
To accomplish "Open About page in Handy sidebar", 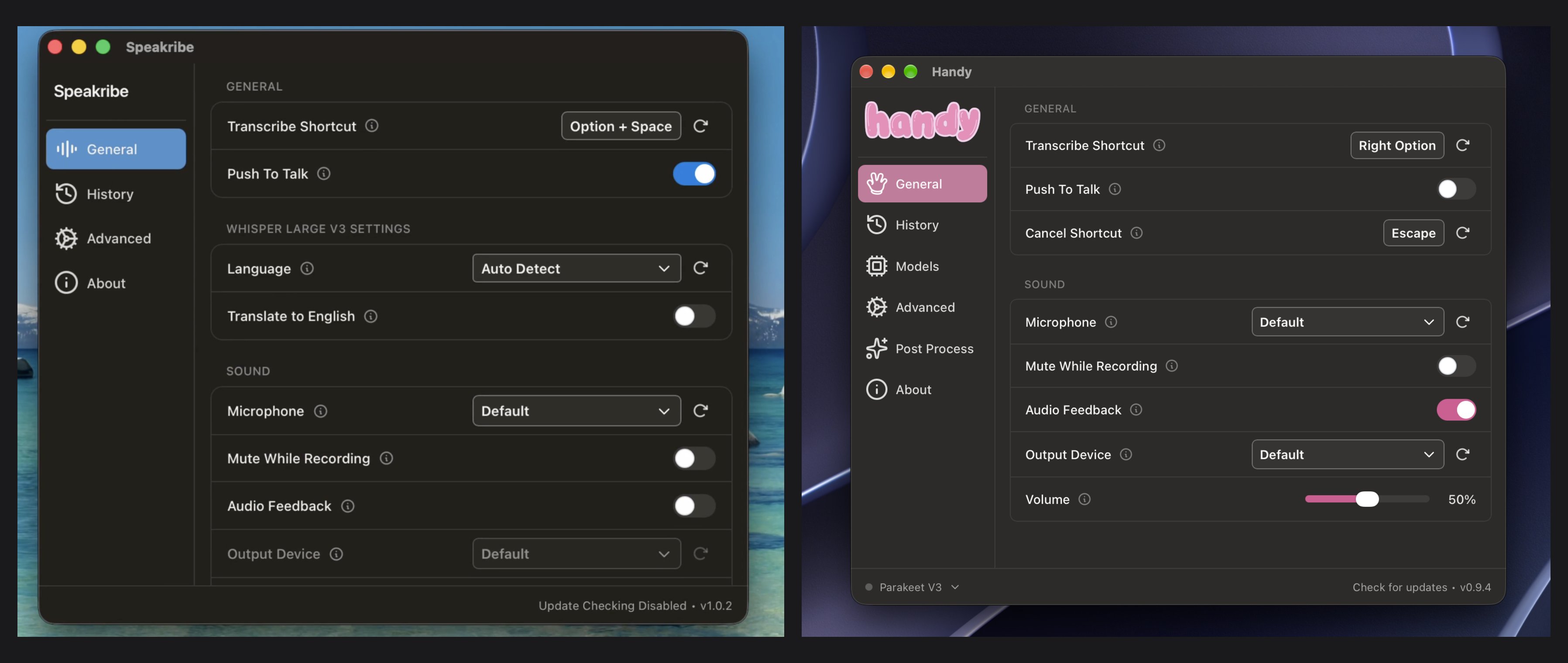I will (x=922, y=389).
